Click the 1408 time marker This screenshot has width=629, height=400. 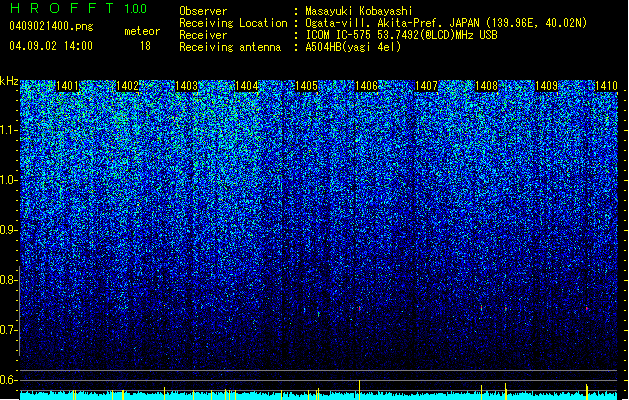(486, 86)
